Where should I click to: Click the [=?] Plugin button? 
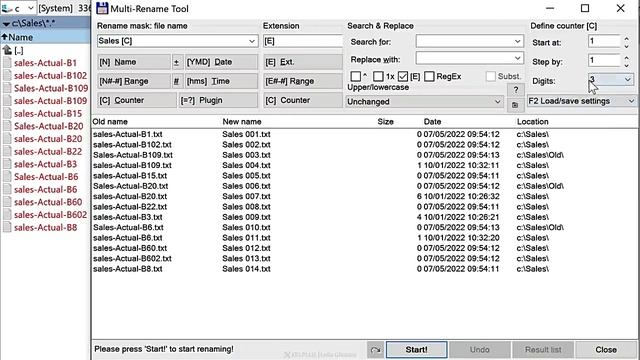[x=218, y=100]
